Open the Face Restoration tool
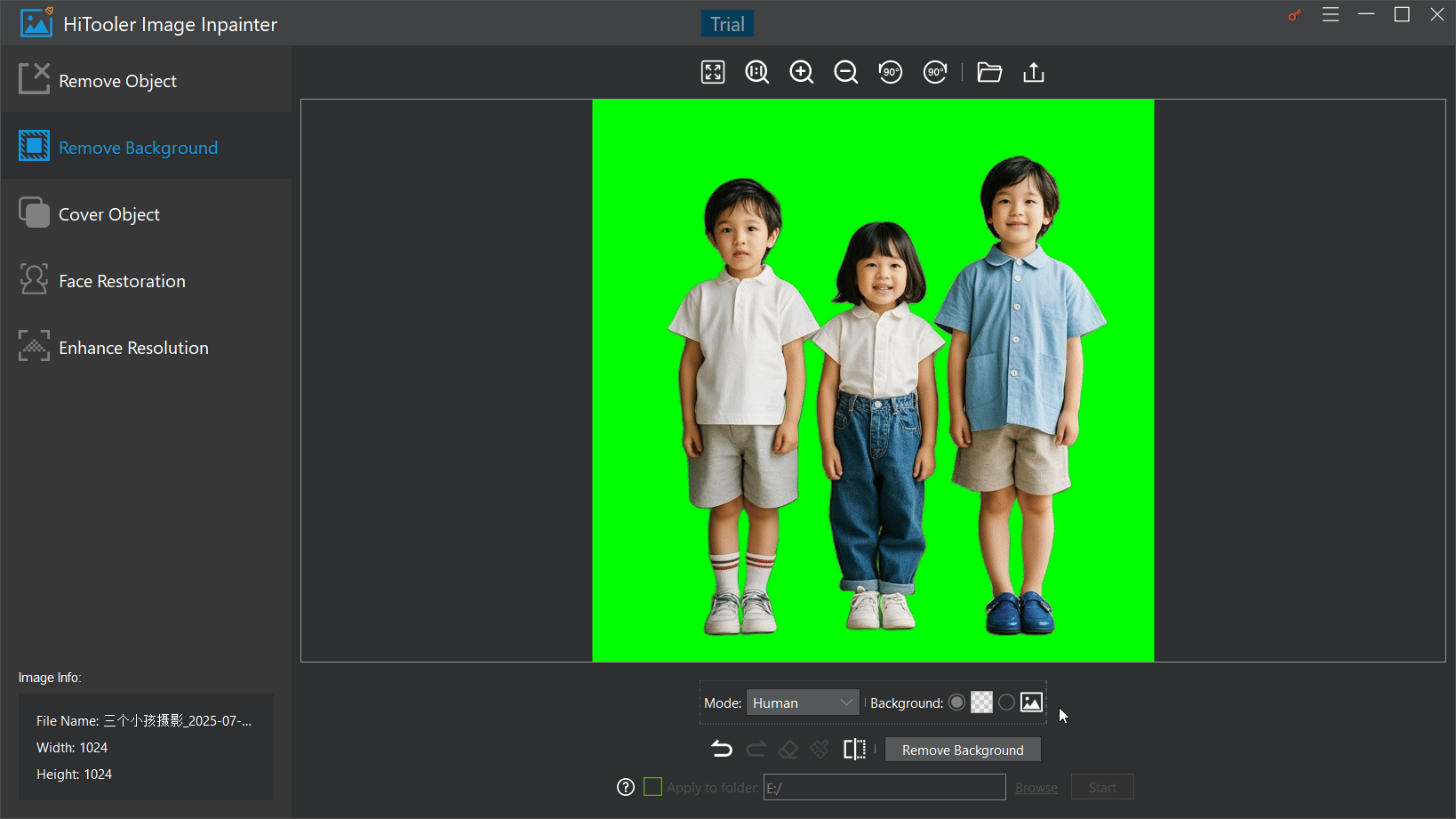The image size is (1456, 819). click(146, 281)
